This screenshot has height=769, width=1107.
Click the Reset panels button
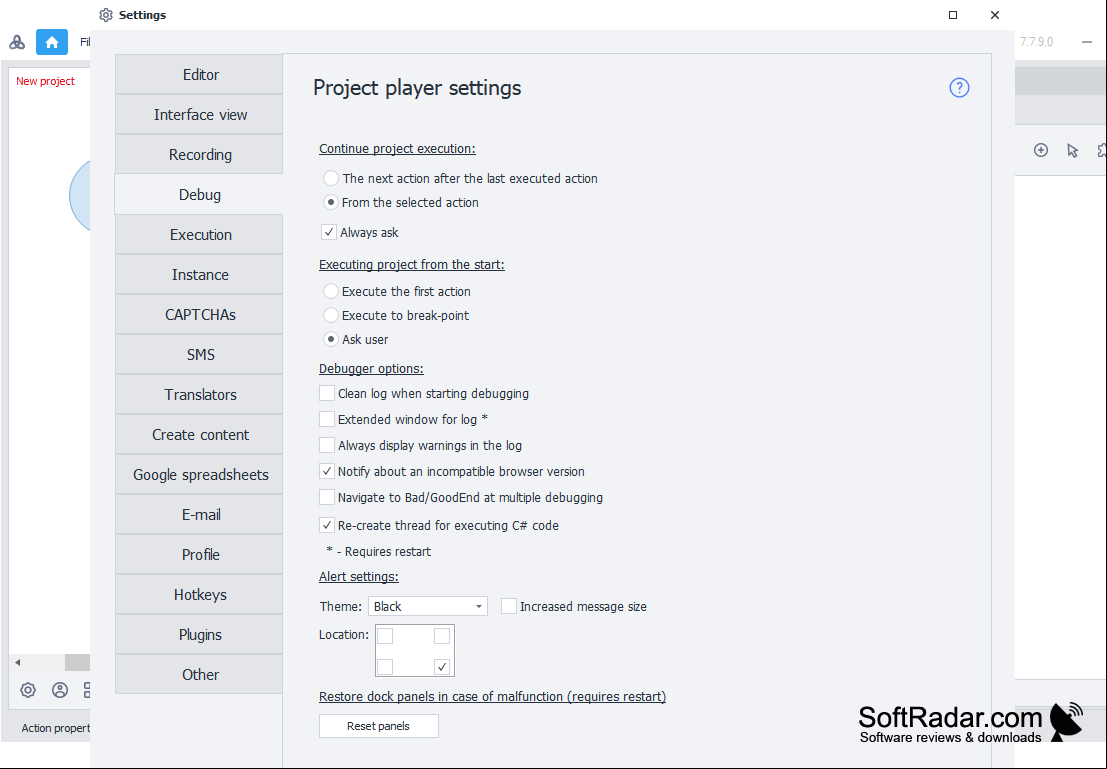click(378, 726)
